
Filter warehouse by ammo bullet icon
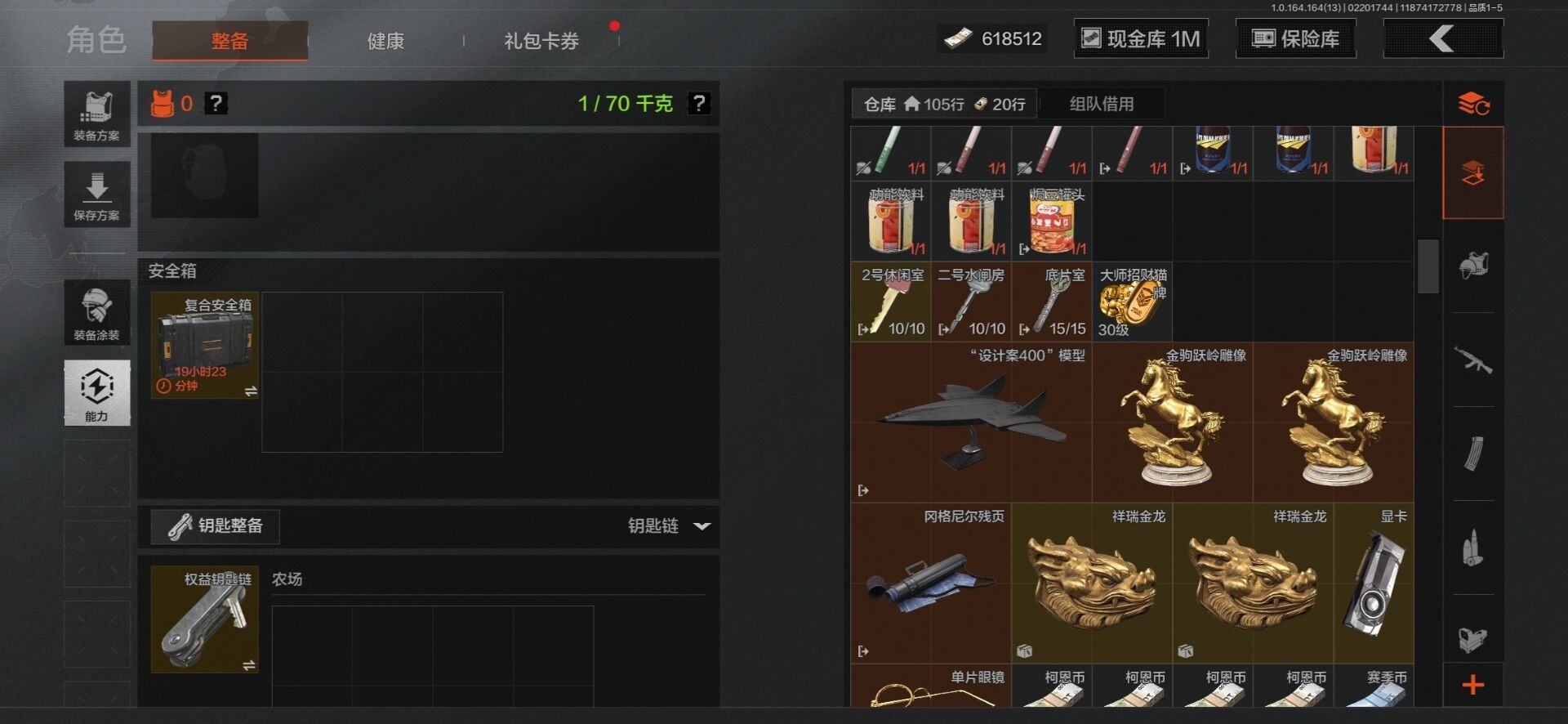tap(1472, 547)
